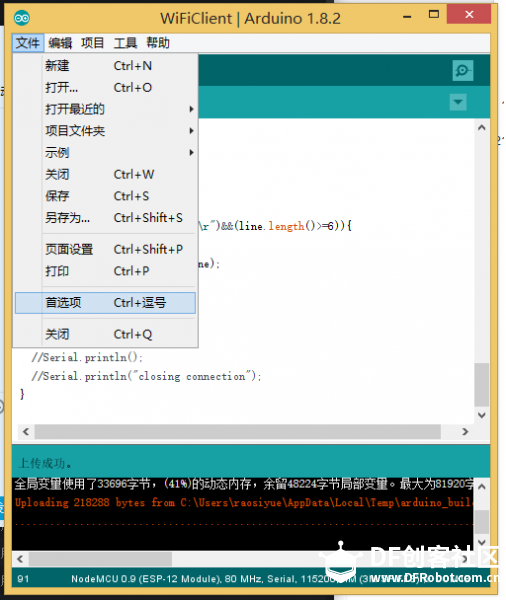Select 打印 in the file menu
The image size is (506, 600).
tap(105, 271)
